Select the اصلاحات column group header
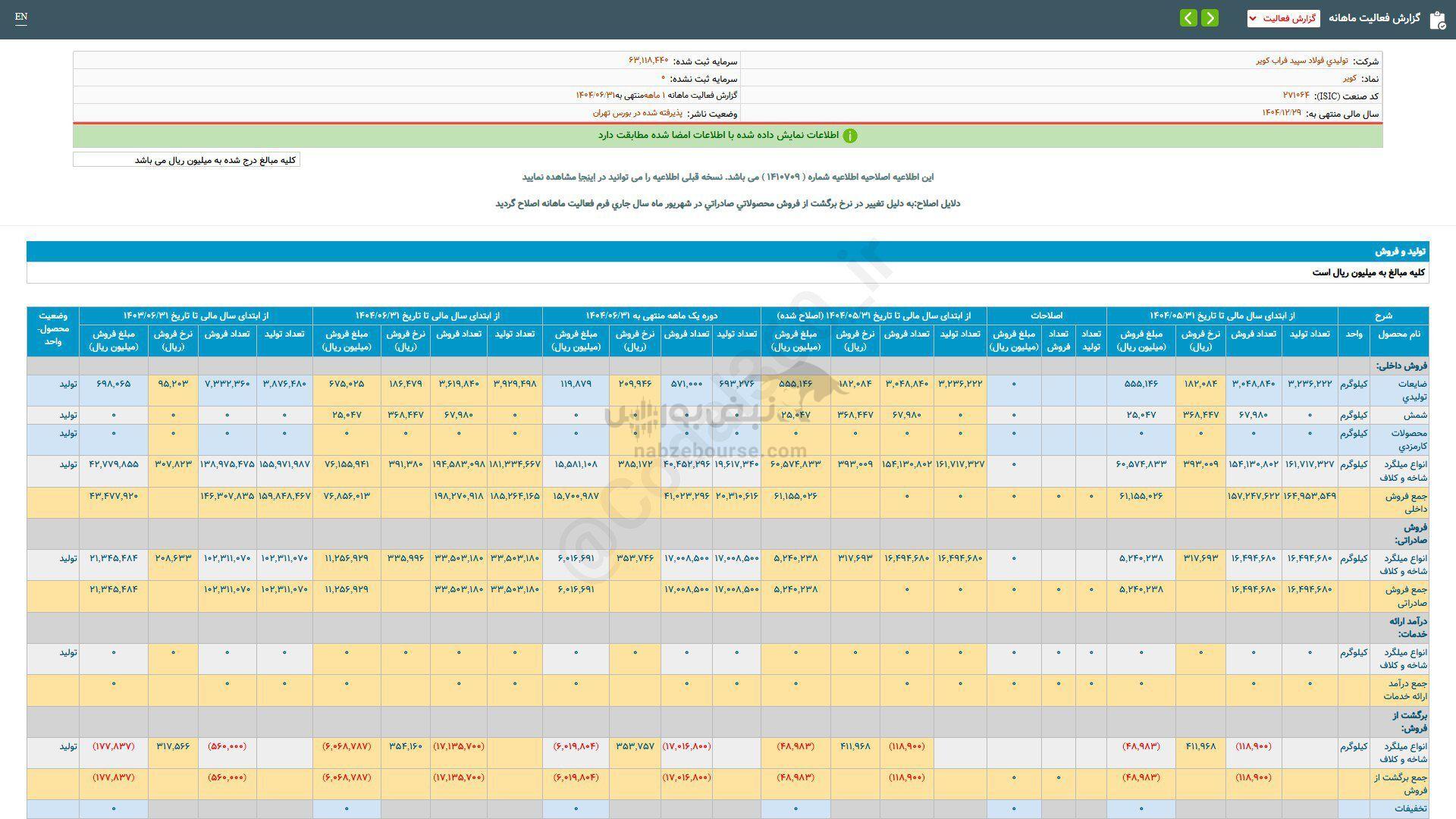1456x819 pixels. (1046, 315)
